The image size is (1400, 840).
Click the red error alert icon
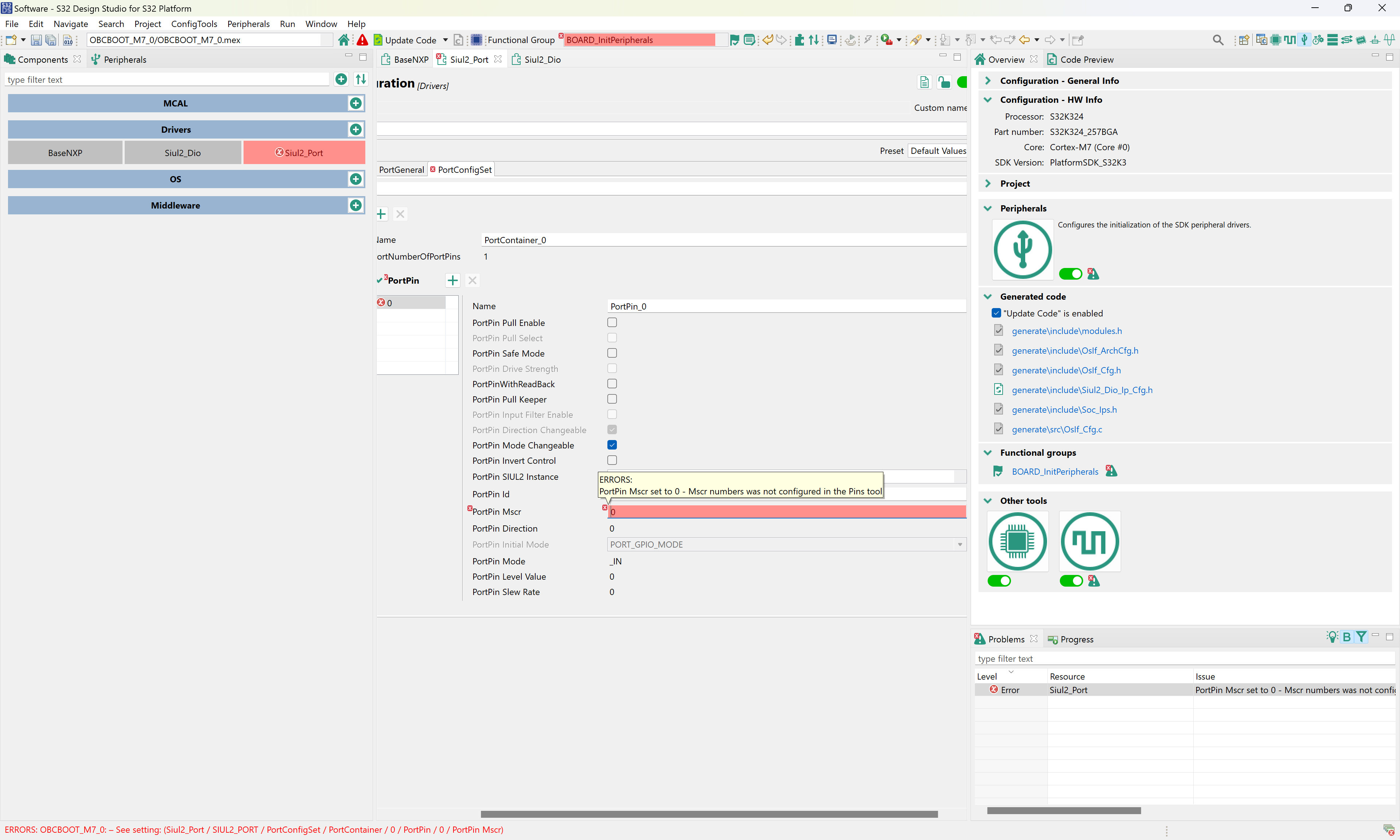tap(362, 40)
